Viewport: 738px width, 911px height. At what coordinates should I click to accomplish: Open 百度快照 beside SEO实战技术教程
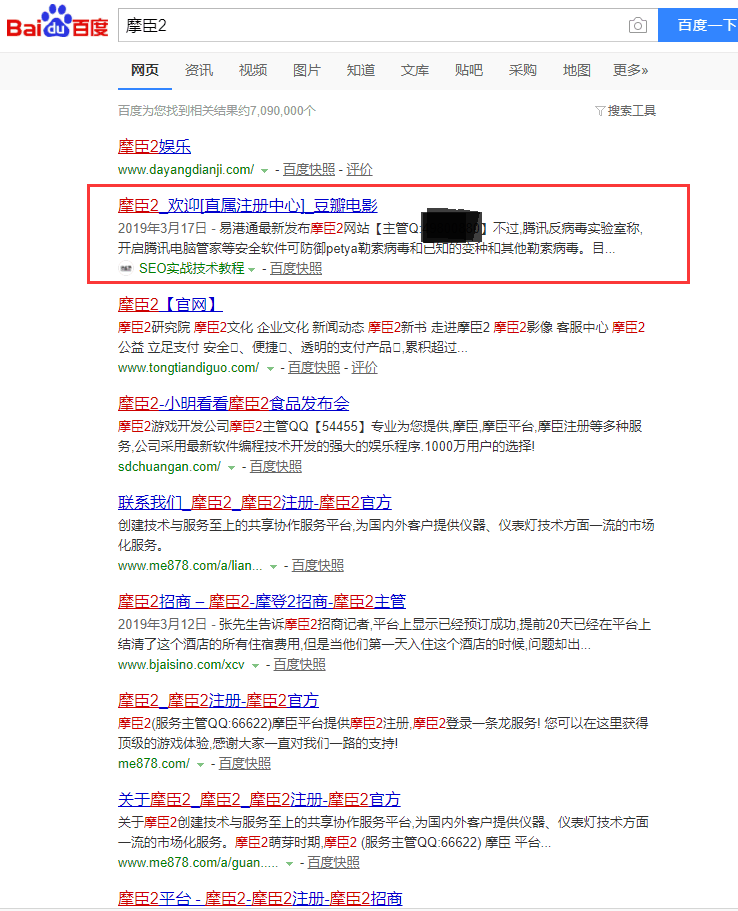(296, 268)
